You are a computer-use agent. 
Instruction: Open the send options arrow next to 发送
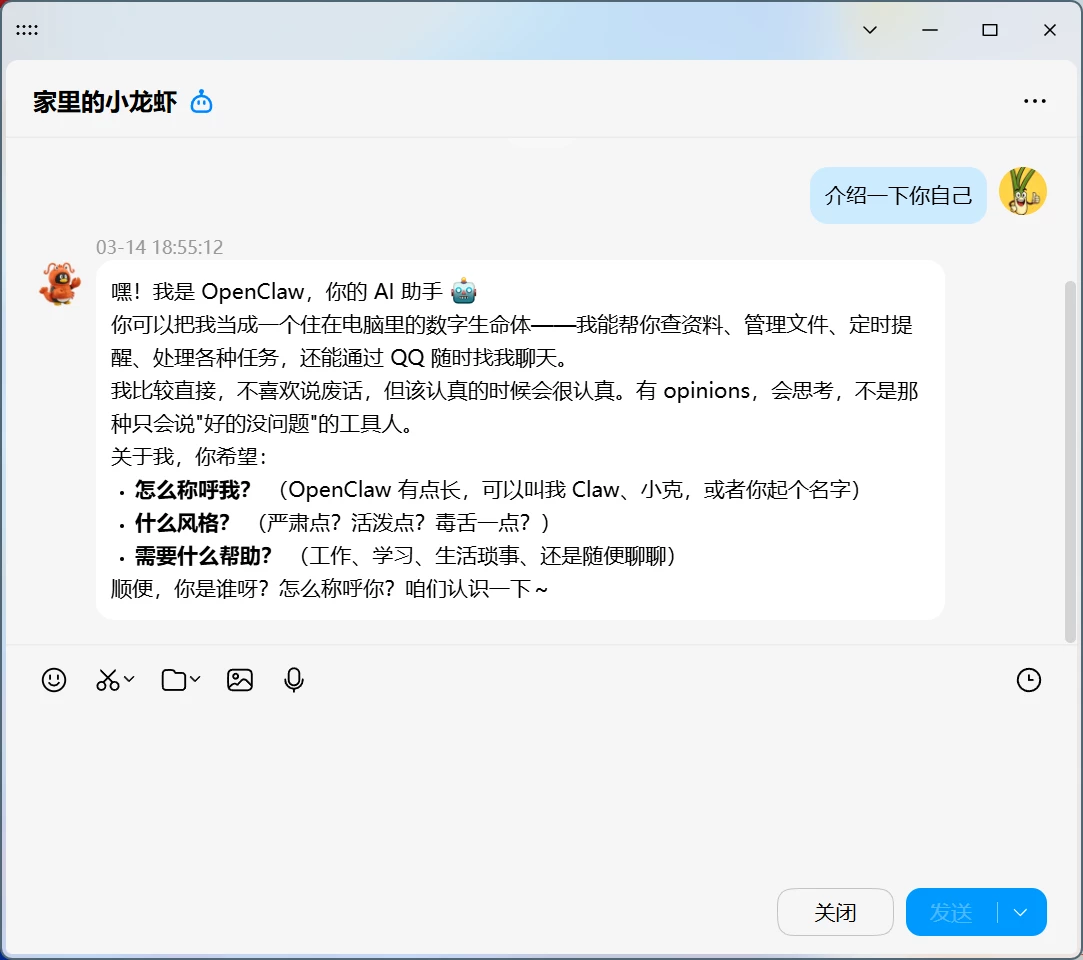pos(1021,912)
